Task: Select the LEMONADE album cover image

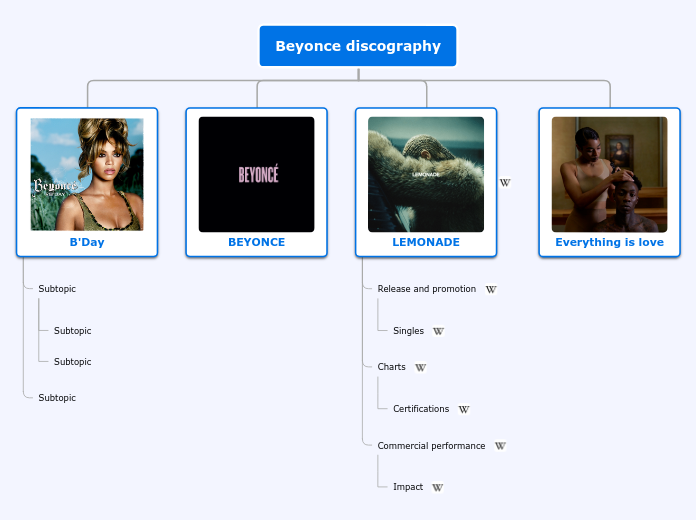Action: click(426, 175)
